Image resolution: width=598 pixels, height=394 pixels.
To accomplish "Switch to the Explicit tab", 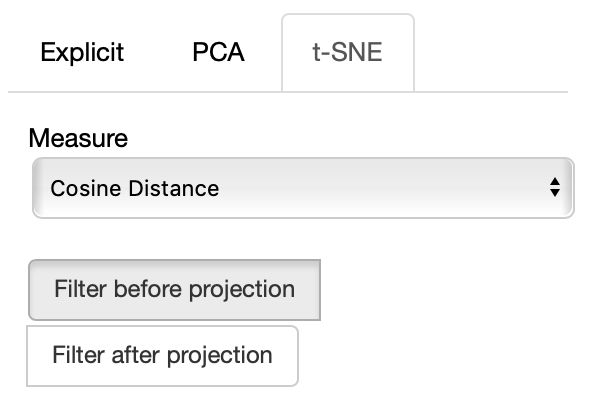I will pyautogui.click(x=82, y=52).
